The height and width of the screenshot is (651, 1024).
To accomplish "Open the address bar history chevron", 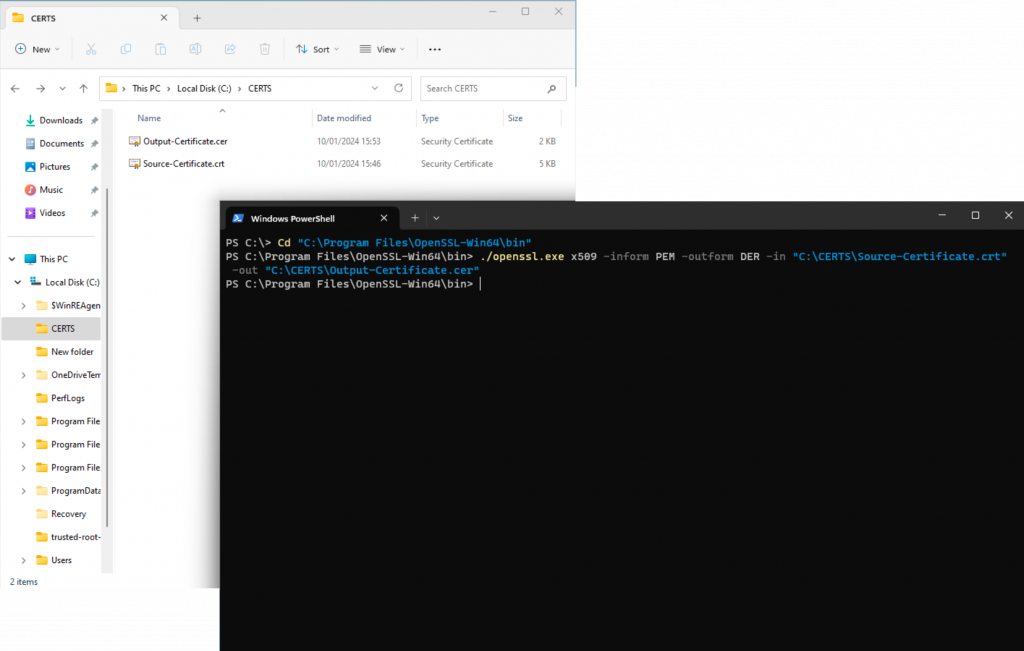I will click(x=375, y=88).
